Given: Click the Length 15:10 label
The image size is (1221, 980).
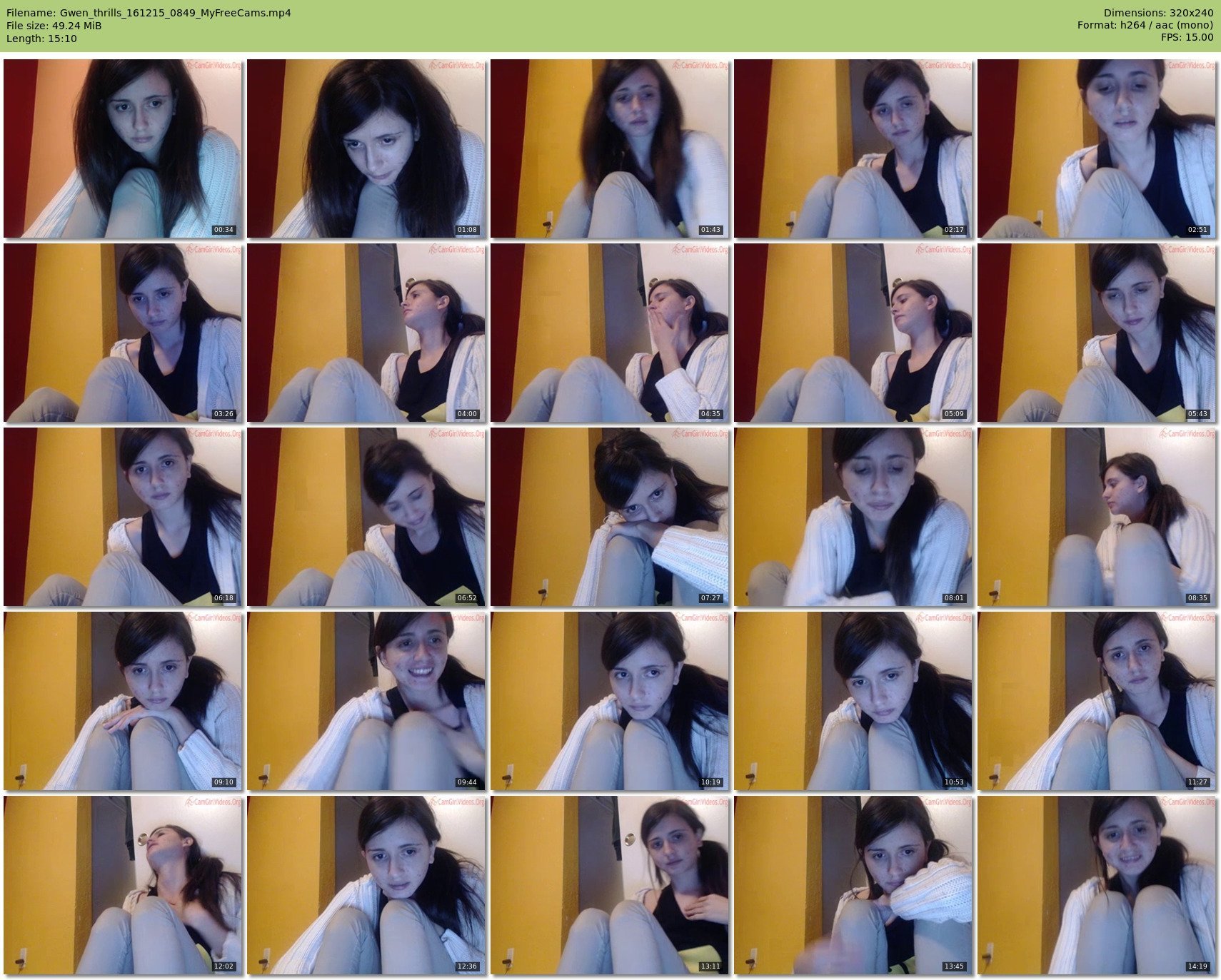Looking at the screenshot, I should [41, 39].
